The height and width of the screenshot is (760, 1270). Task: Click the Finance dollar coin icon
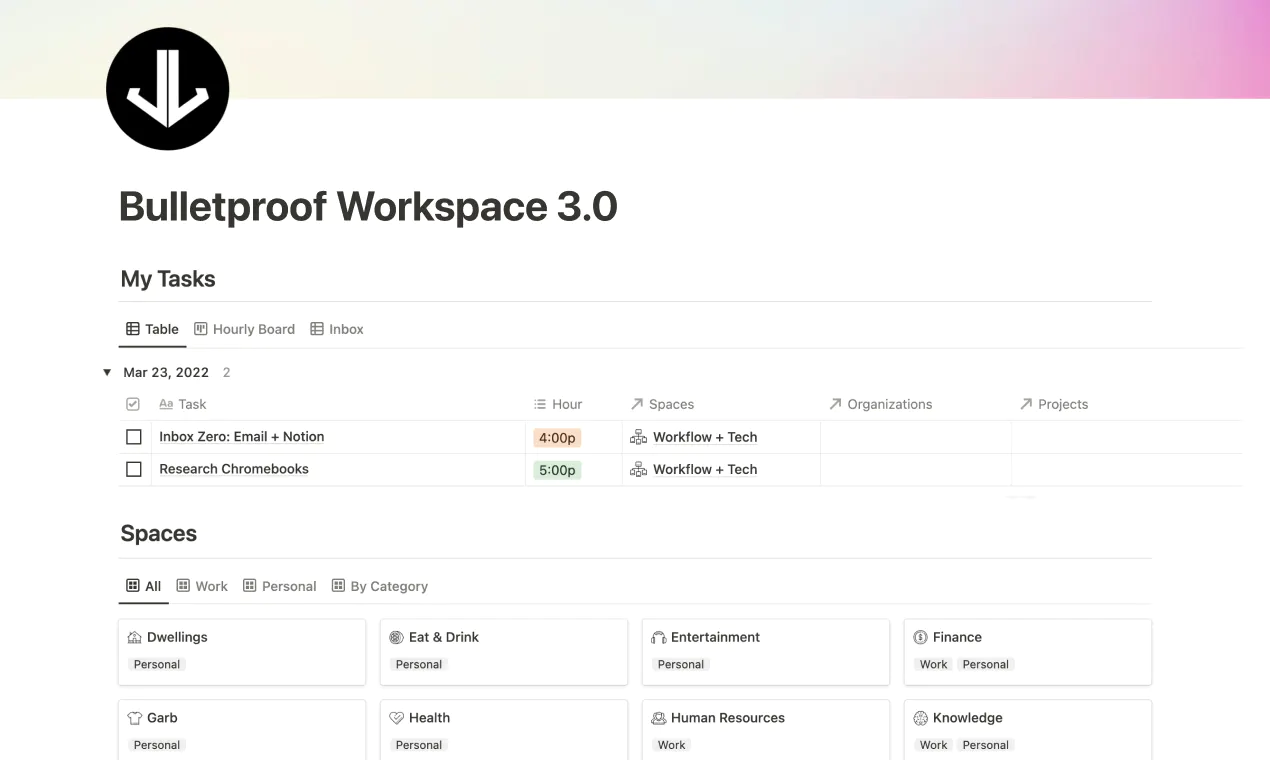click(x=920, y=637)
